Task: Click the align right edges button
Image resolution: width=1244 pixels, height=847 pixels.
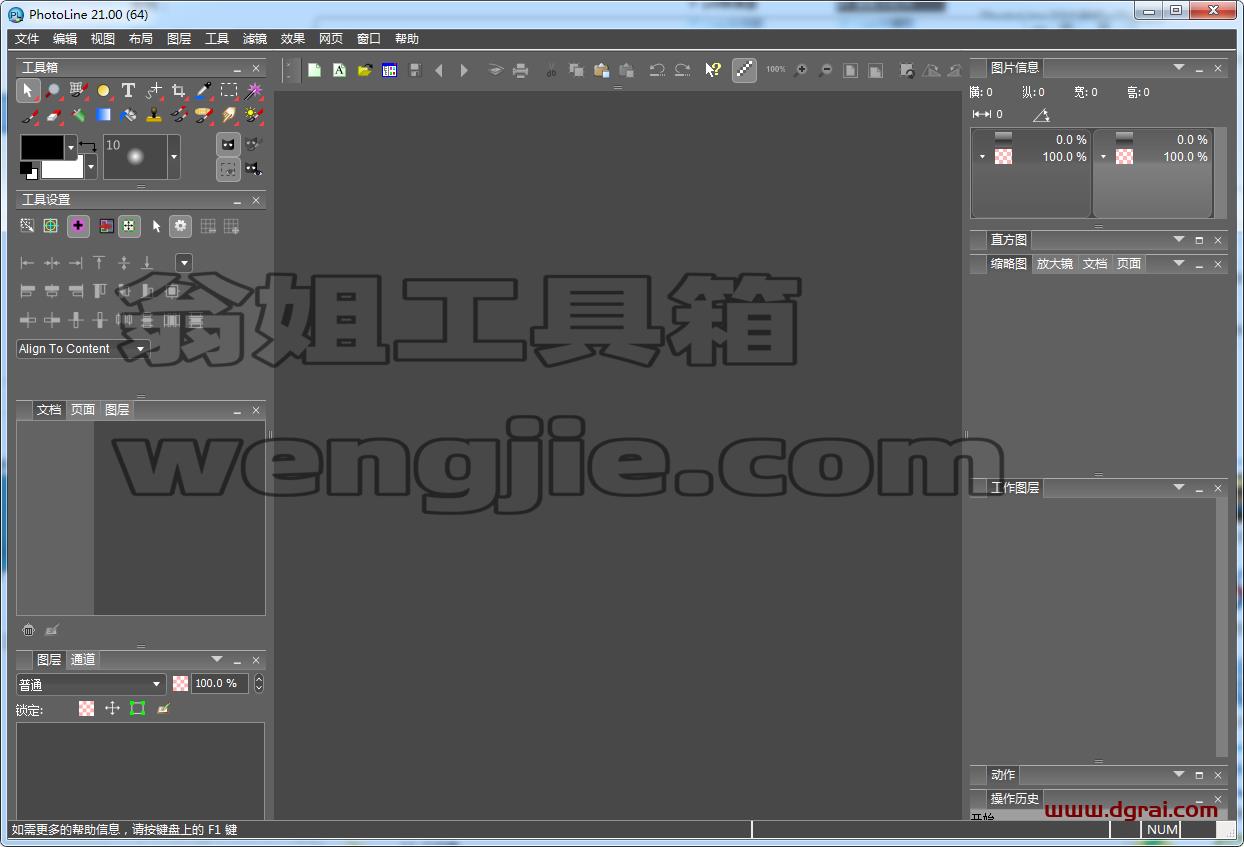Action: (x=76, y=263)
